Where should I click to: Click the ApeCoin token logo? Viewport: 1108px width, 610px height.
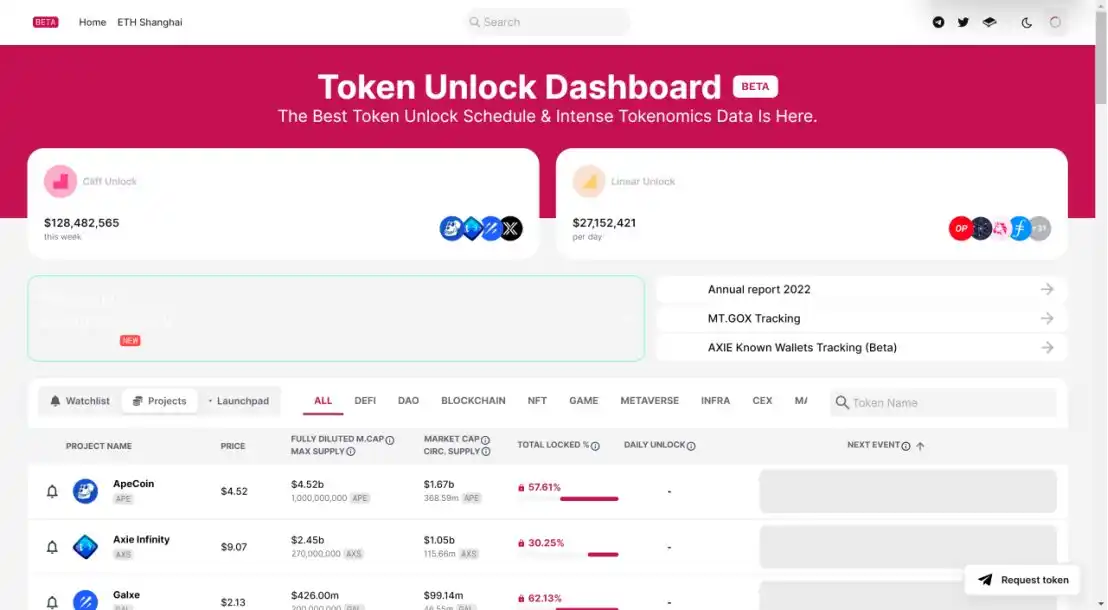coord(86,491)
